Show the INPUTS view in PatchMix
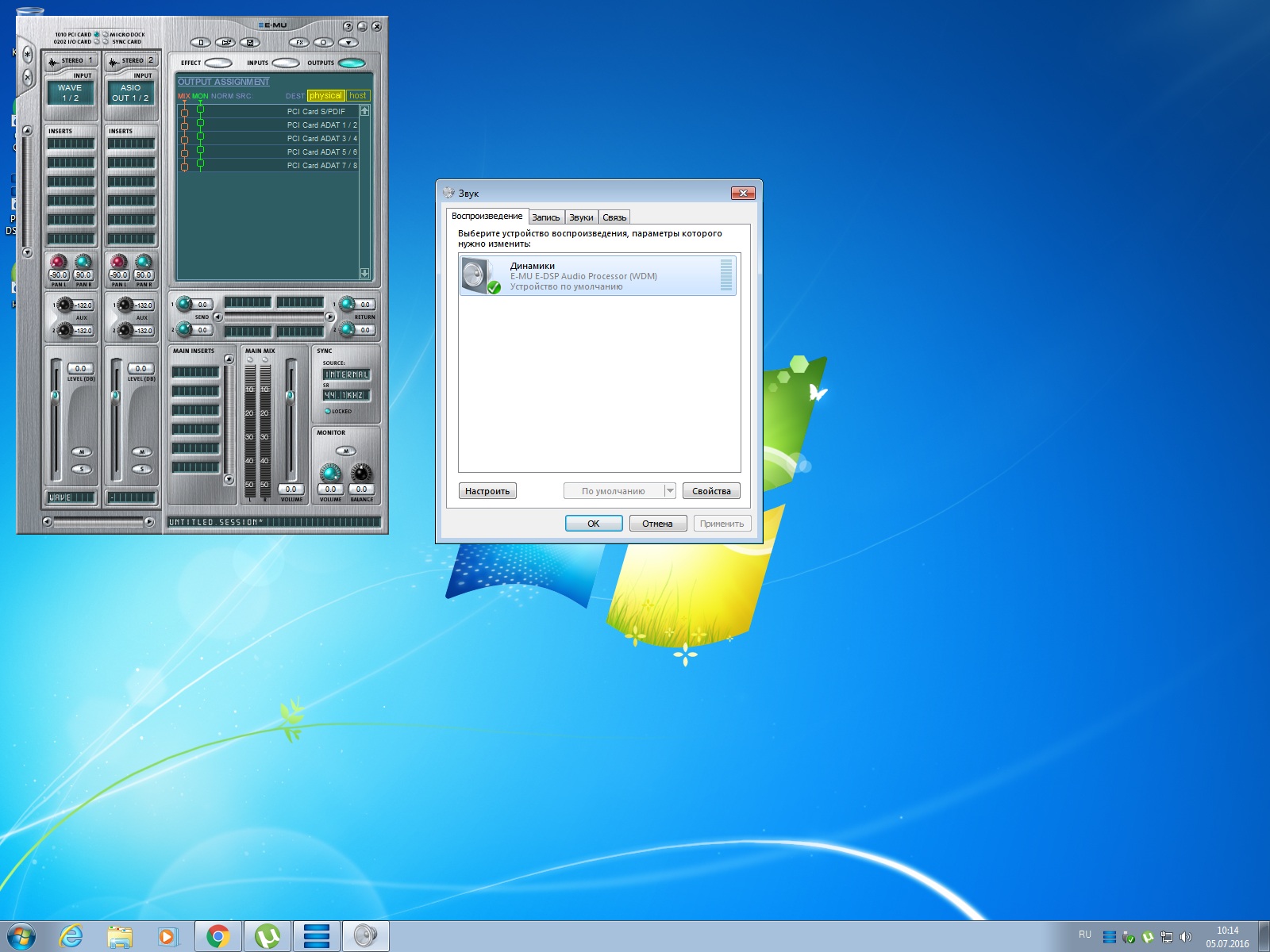Image resolution: width=1270 pixels, height=952 pixels. [x=286, y=63]
